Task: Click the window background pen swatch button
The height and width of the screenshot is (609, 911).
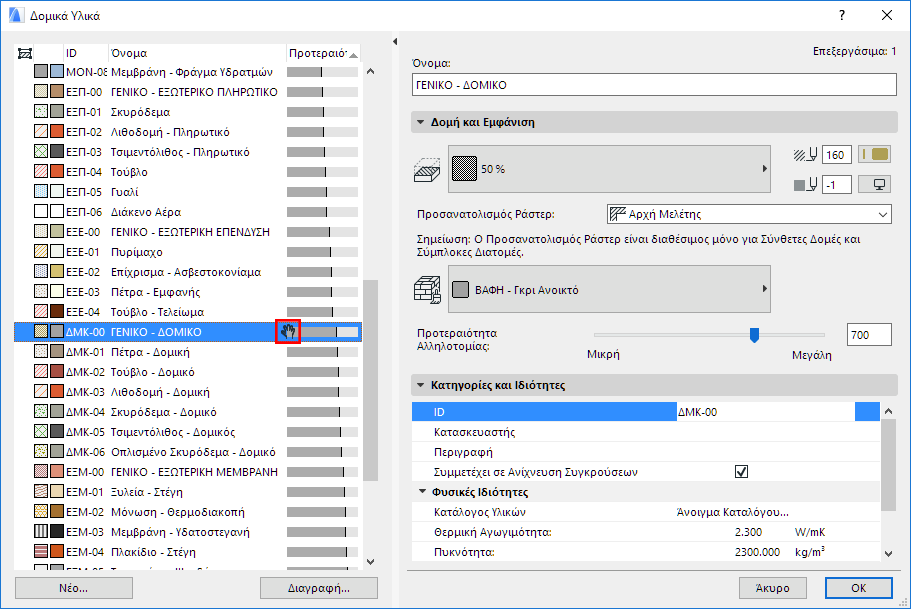Action: click(x=874, y=185)
